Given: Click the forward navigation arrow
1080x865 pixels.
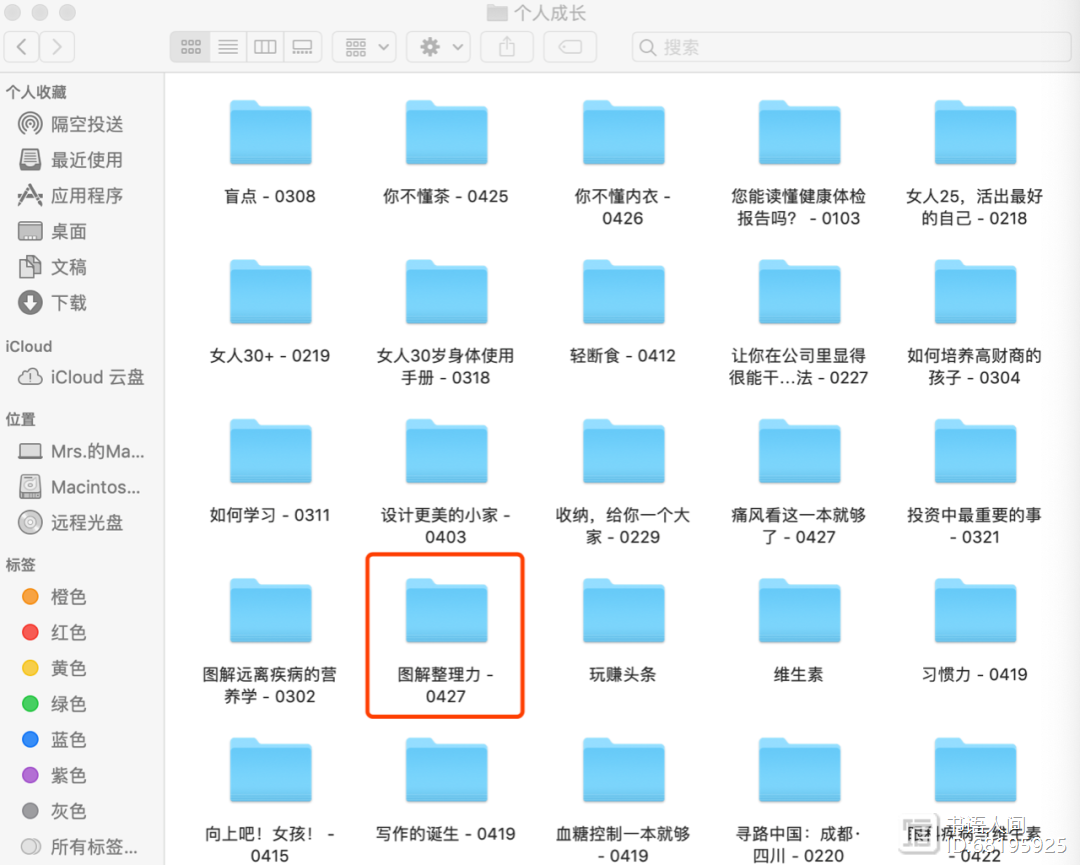Looking at the screenshot, I should click(57, 47).
